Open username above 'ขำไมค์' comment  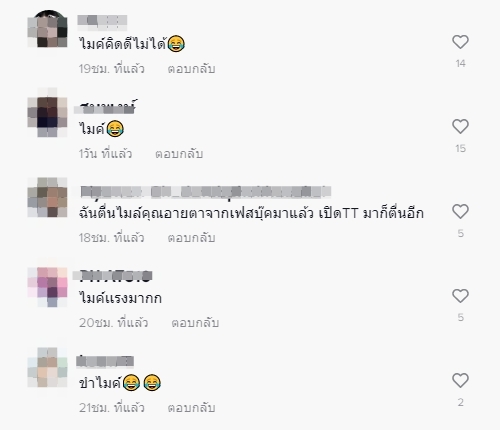click(x=105, y=361)
